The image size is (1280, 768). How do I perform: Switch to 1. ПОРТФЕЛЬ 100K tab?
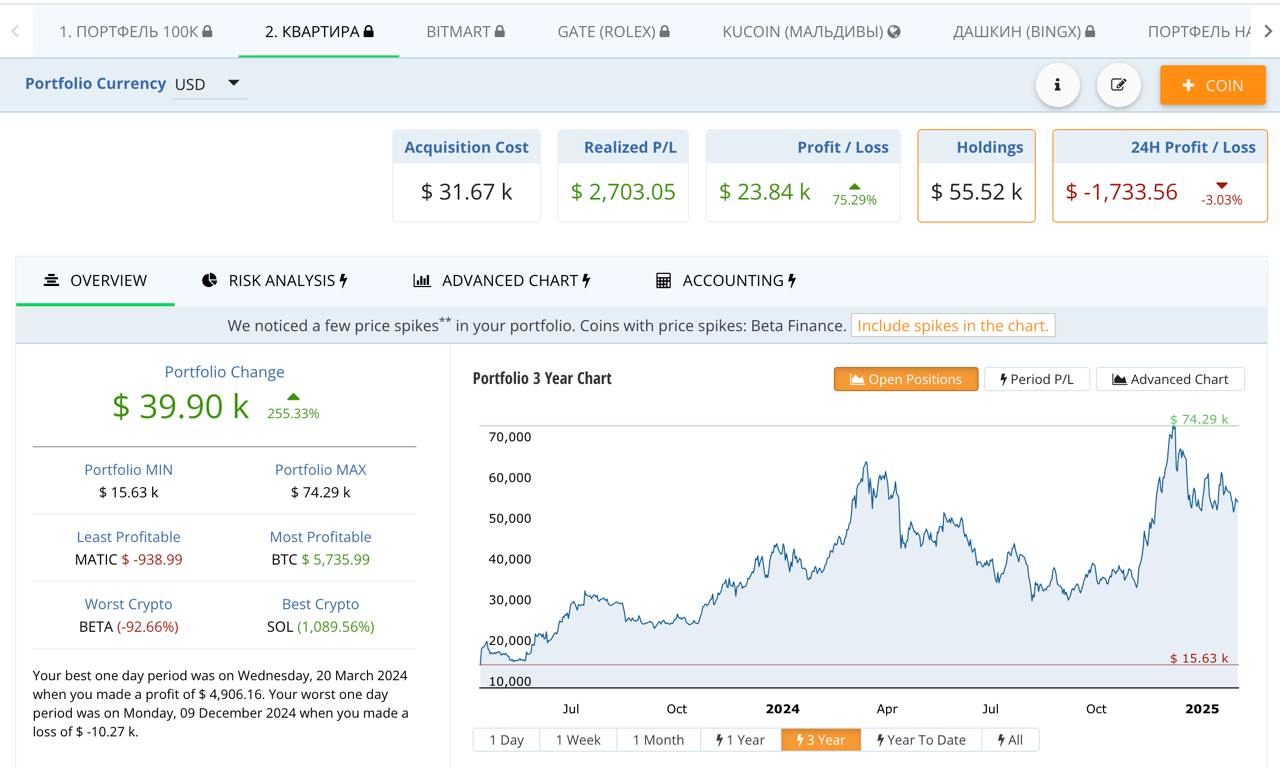tap(136, 31)
